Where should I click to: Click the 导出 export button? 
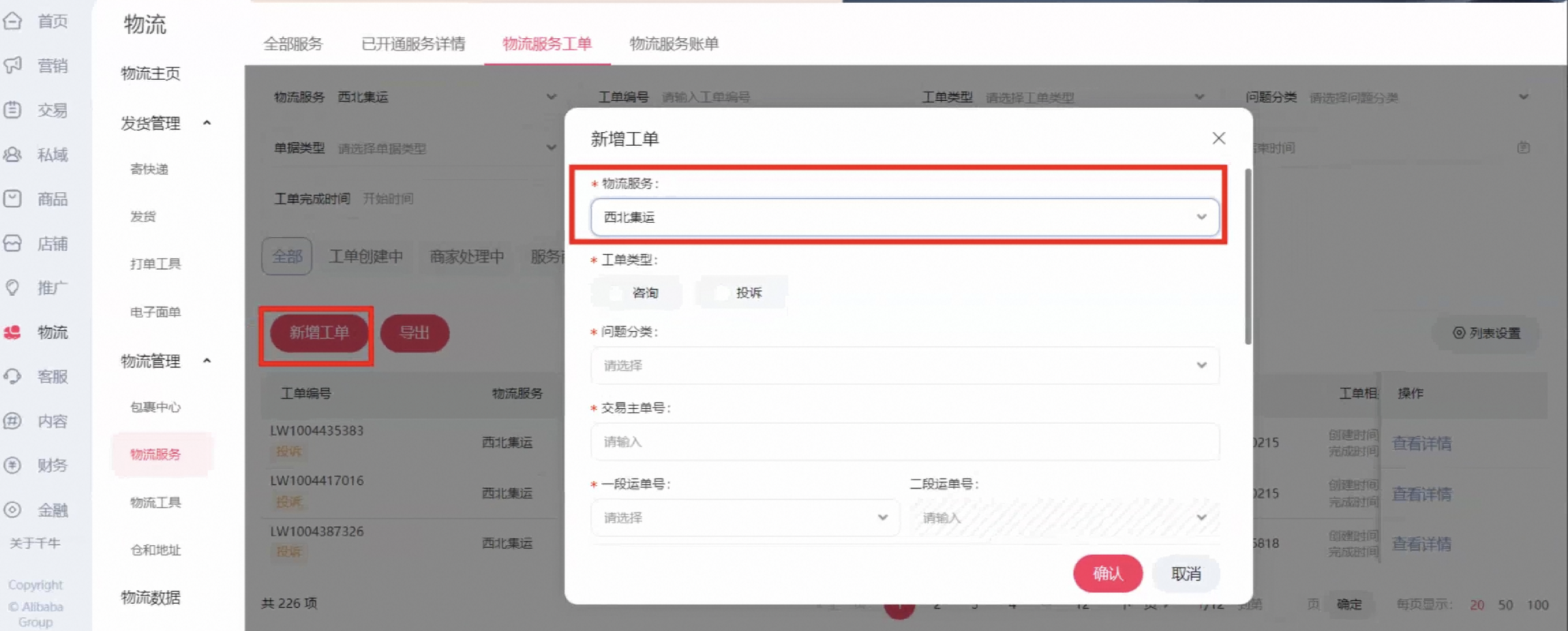click(x=414, y=333)
